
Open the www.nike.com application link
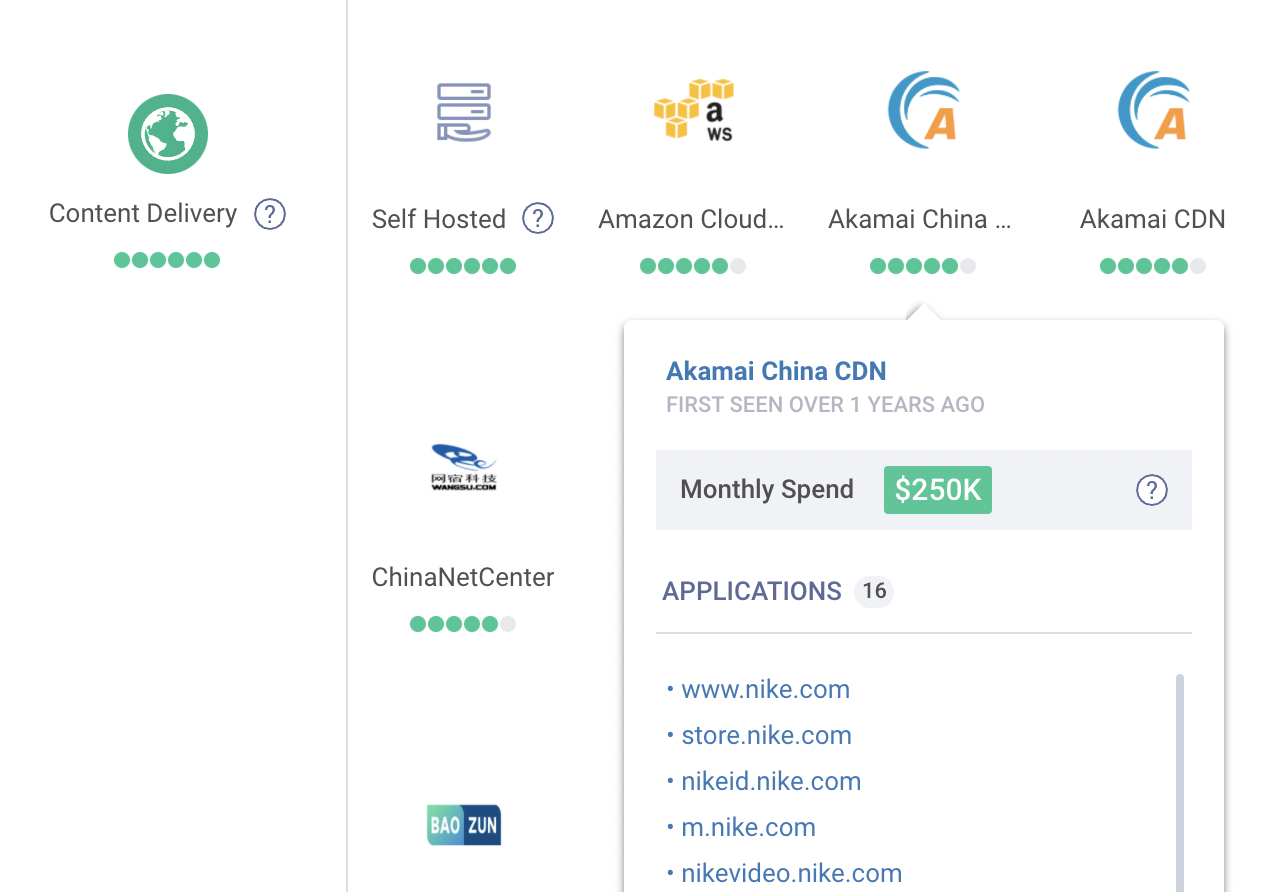[x=765, y=689]
